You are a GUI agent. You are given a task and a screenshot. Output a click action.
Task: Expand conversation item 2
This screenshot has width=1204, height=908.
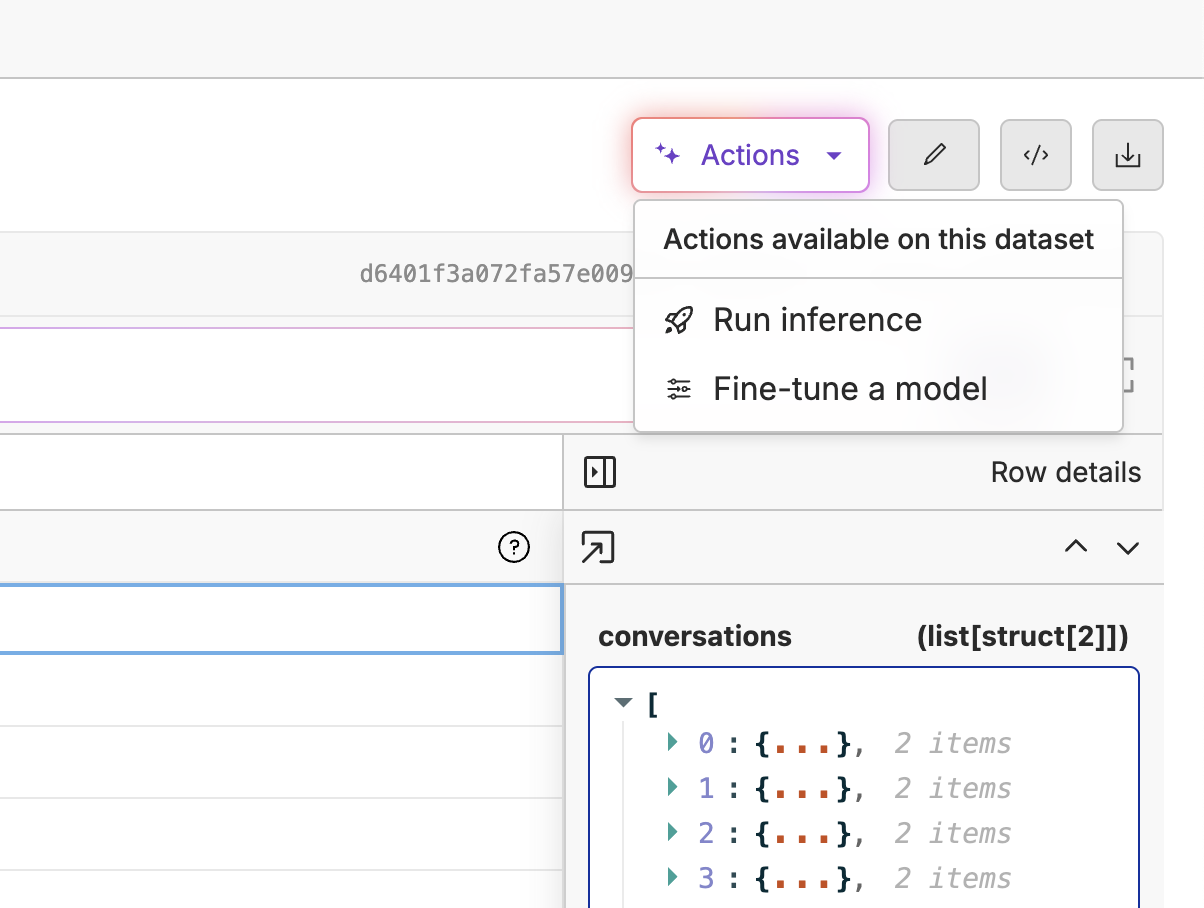coord(672,832)
